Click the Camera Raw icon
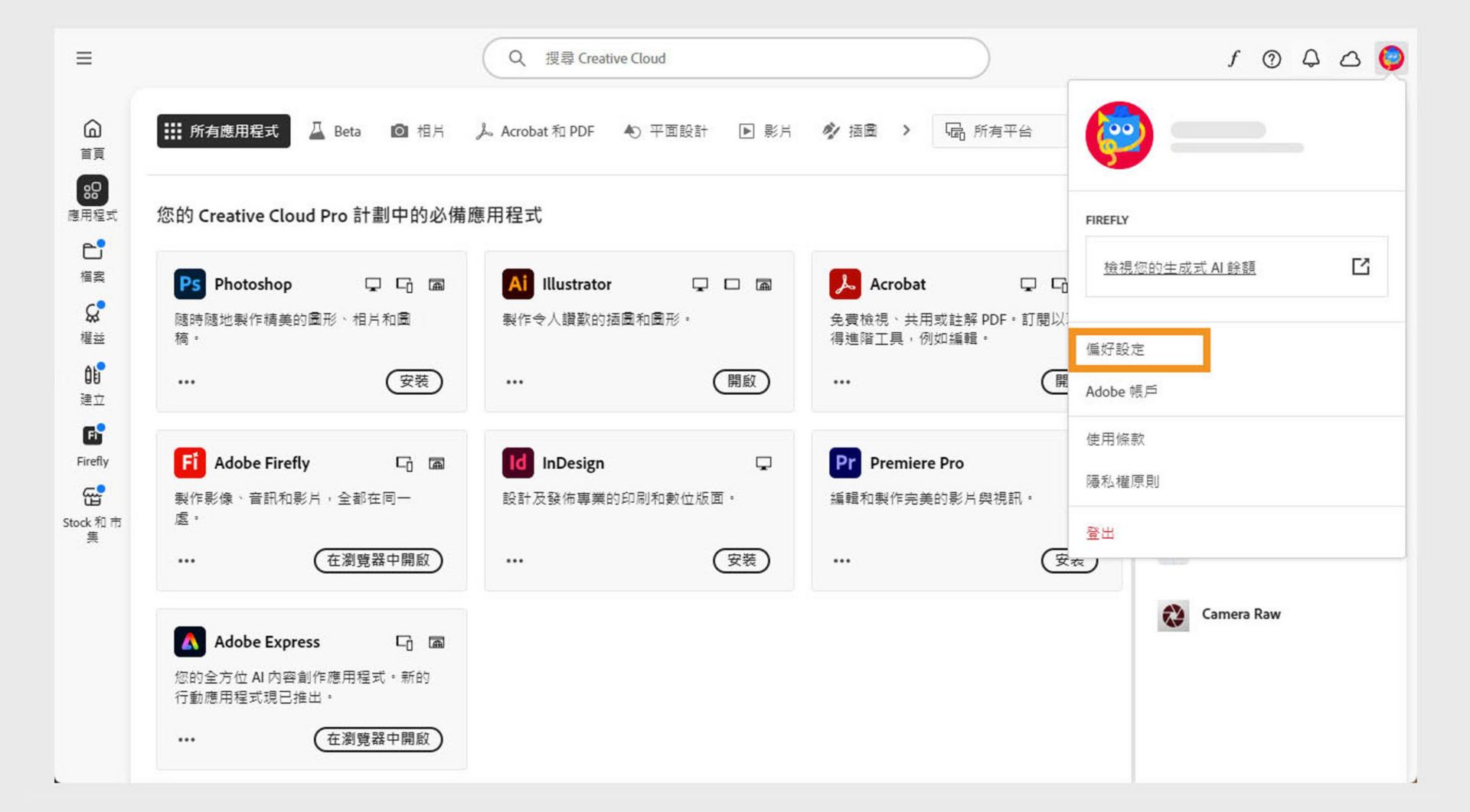Viewport: 1470px width, 812px height. (1173, 615)
